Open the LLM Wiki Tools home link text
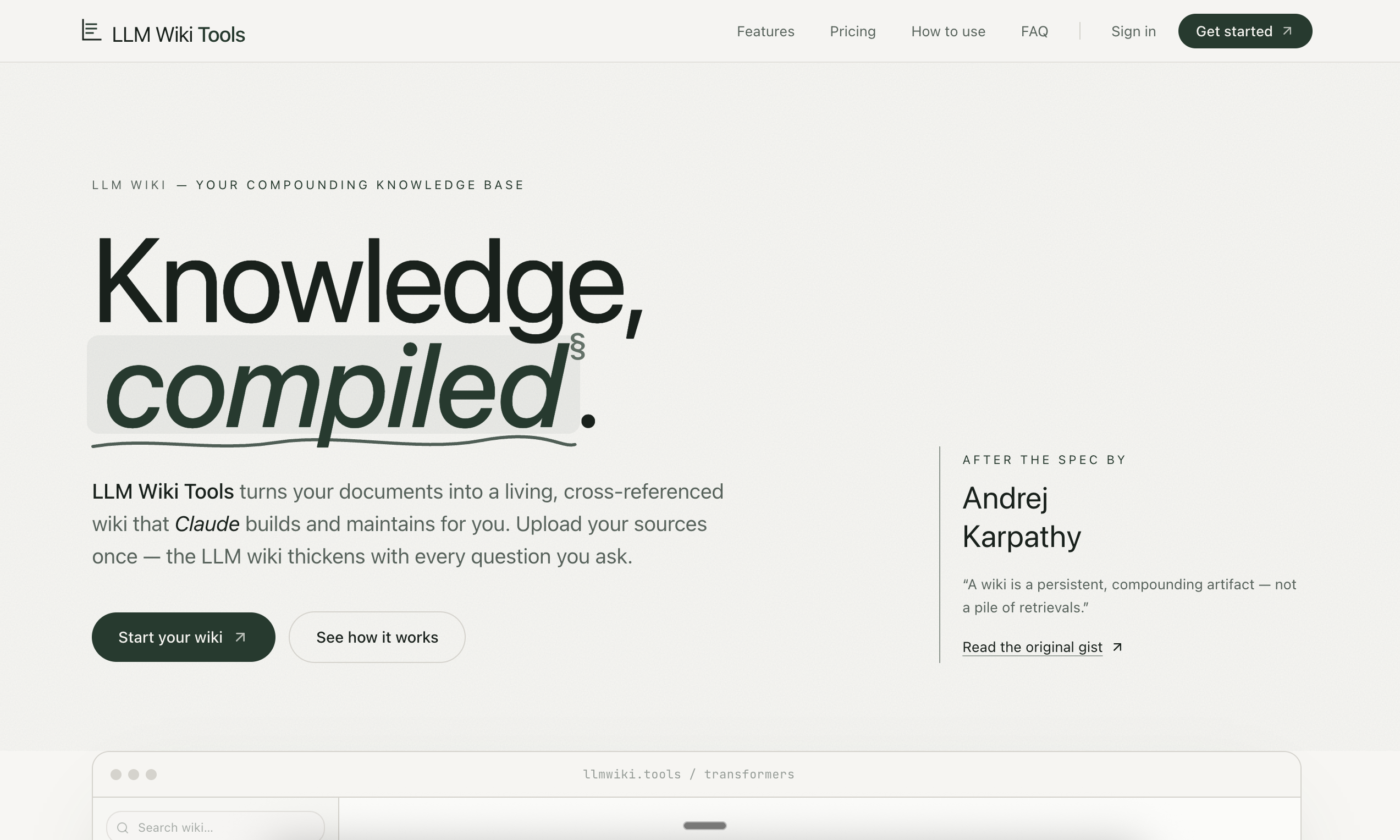Viewport: 1400px width, 840px height. (178, 35)
